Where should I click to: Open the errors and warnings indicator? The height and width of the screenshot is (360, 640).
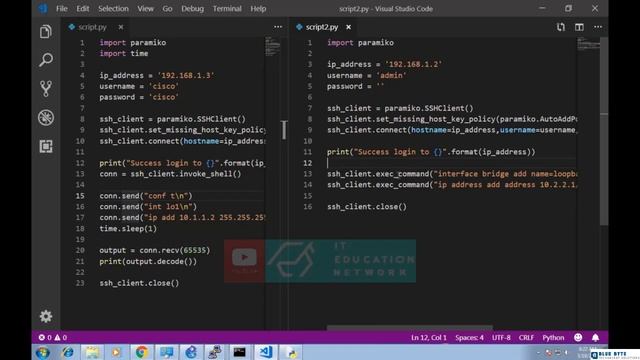click(53, 338)
